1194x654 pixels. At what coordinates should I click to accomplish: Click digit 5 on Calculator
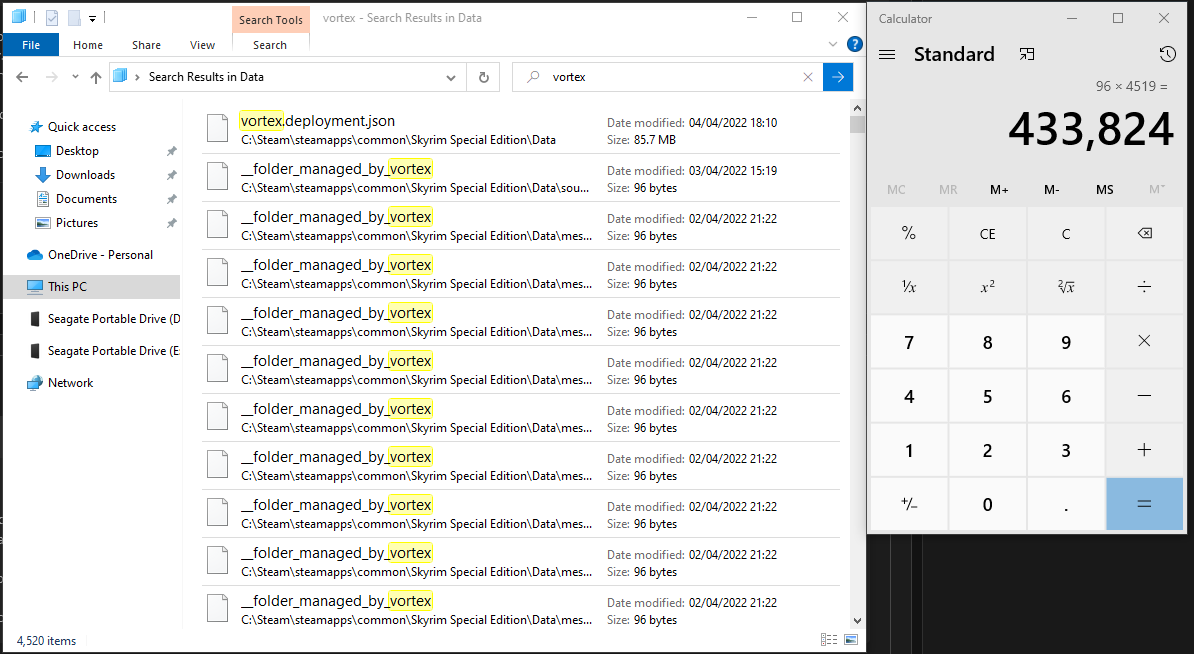987,396
